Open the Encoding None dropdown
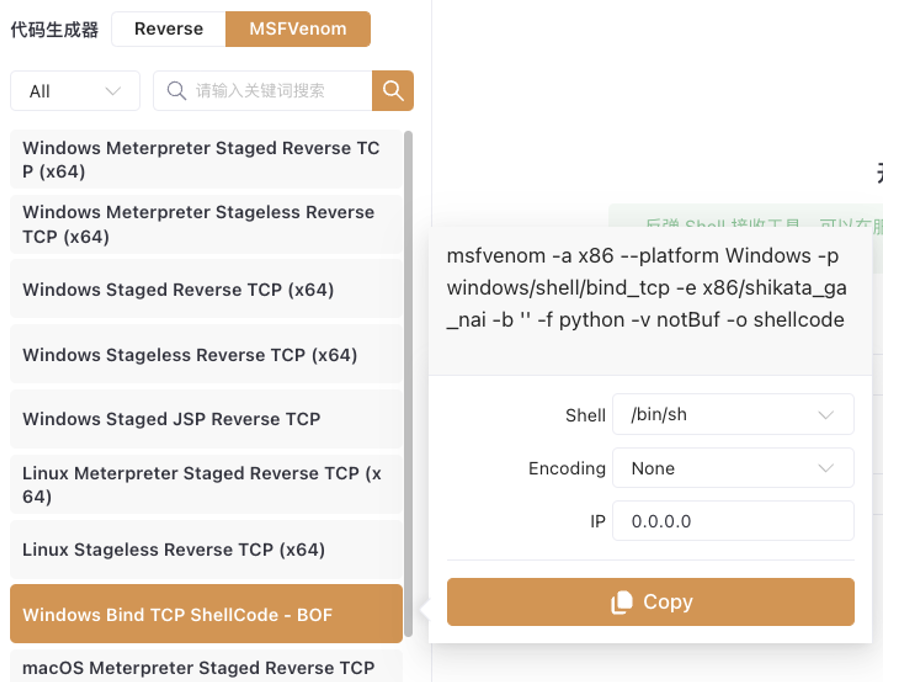The height and width of the screenshot is (682, 907). [x=733, y=467]
